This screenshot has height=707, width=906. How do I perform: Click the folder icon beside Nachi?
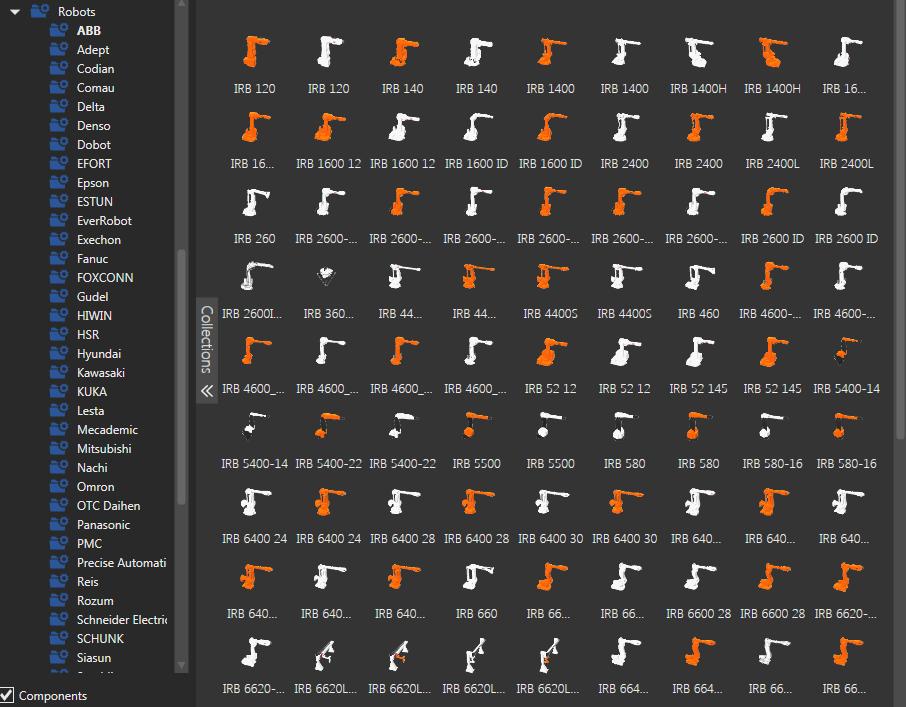58,467
